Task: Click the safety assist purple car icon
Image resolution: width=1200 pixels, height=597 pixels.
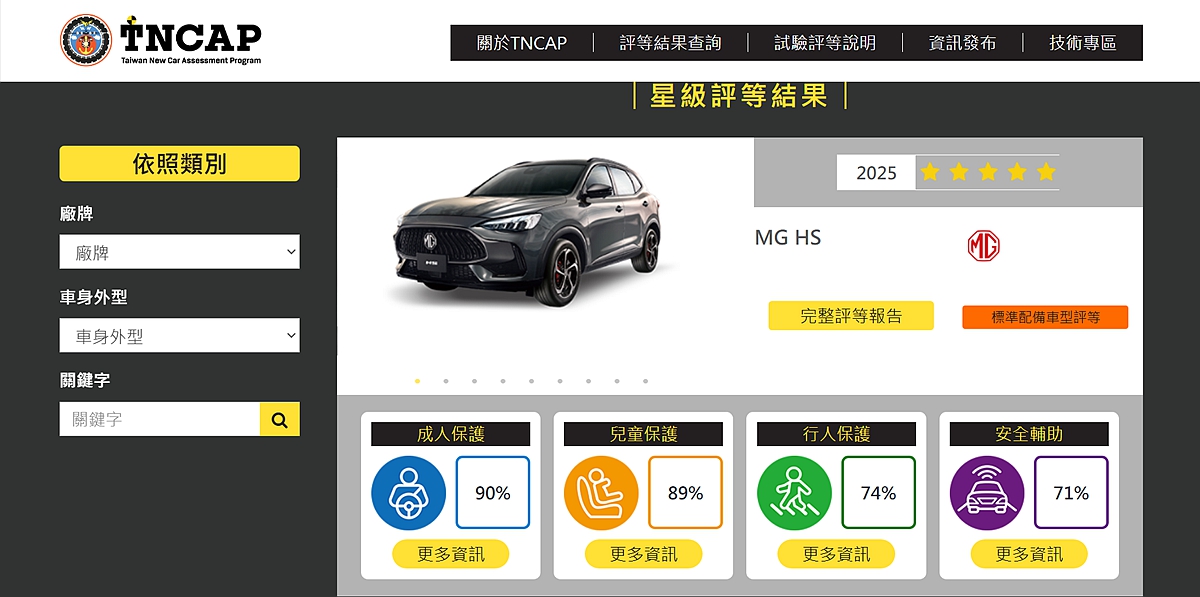Action: [x=987, y=492]
